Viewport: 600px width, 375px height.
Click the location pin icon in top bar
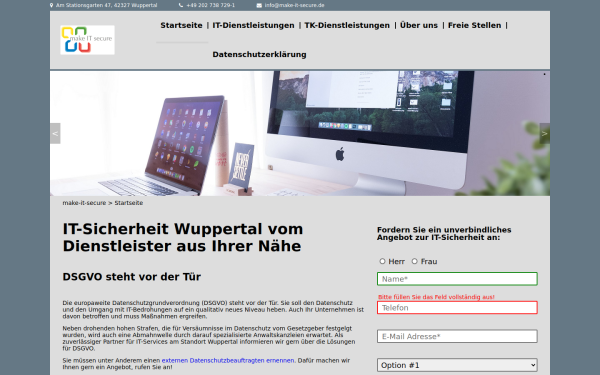52,5
